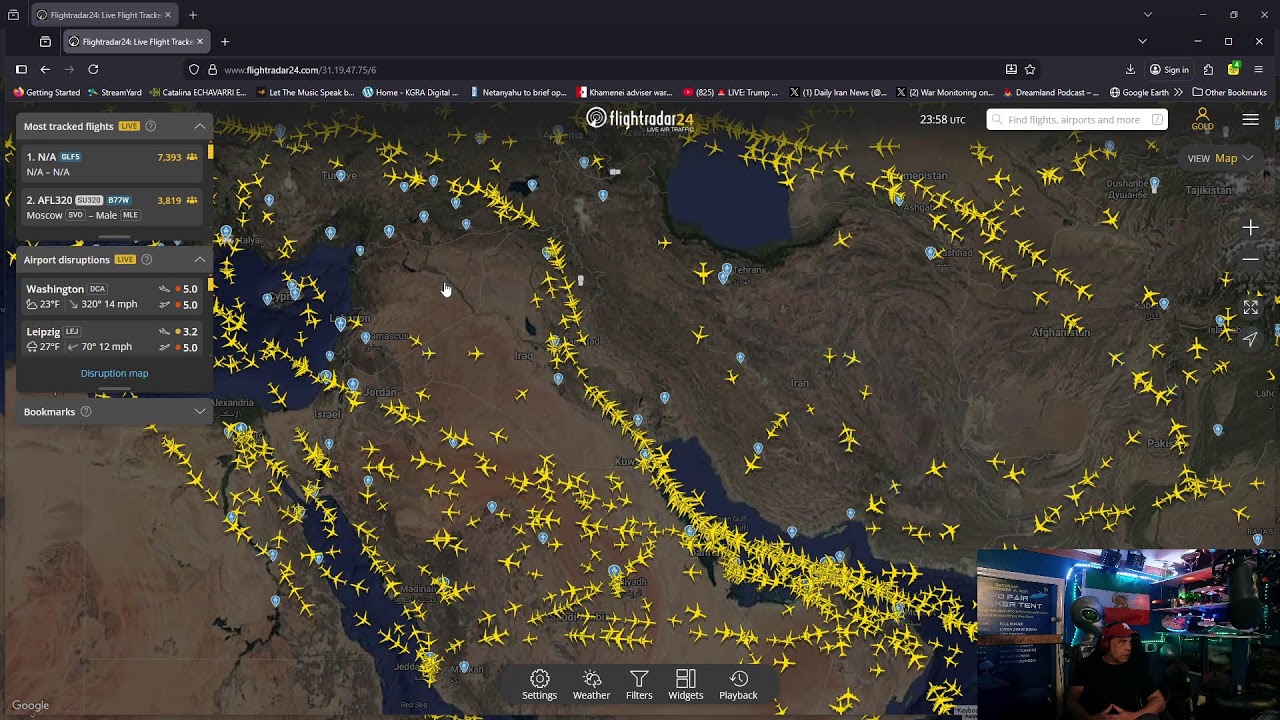Open Dreamland Podcast bookmark
This screenshot has height=720, width=1280.
coord(1050,92)
